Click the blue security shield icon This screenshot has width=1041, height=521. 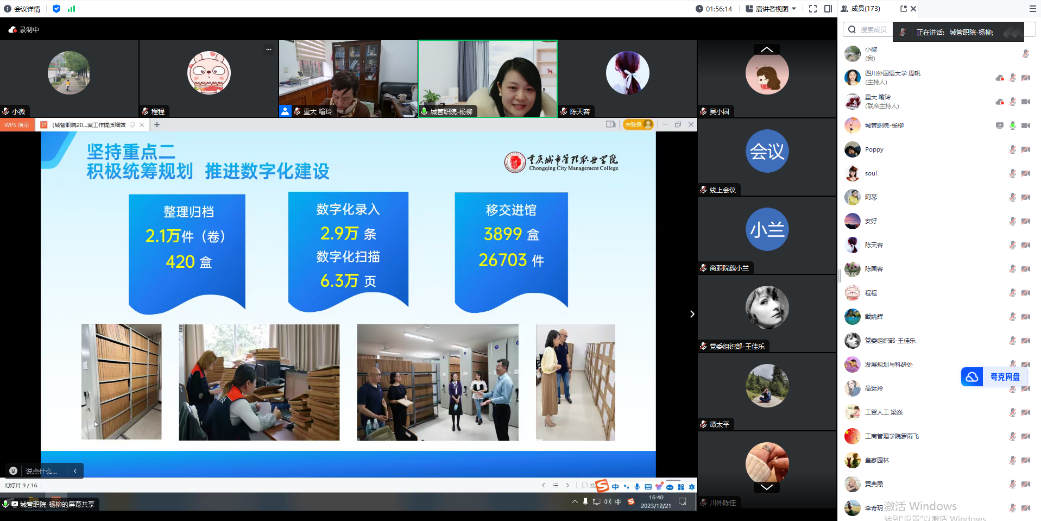(x=56, y=9)
